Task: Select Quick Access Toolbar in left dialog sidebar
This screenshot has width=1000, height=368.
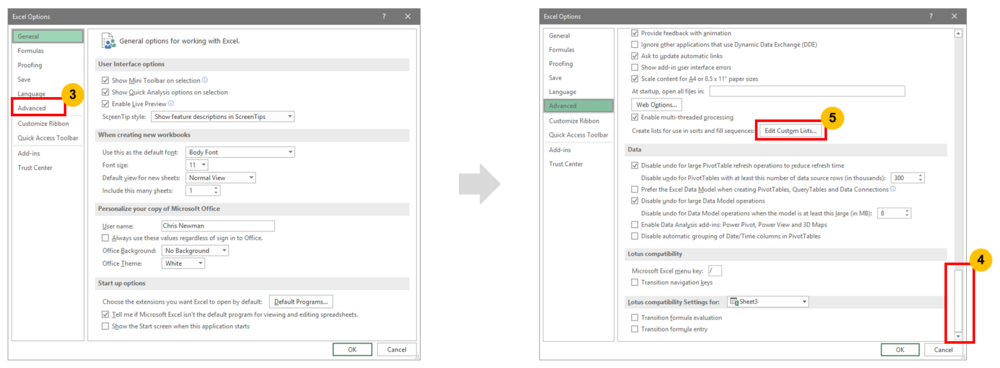Action: tap(47, 138)
